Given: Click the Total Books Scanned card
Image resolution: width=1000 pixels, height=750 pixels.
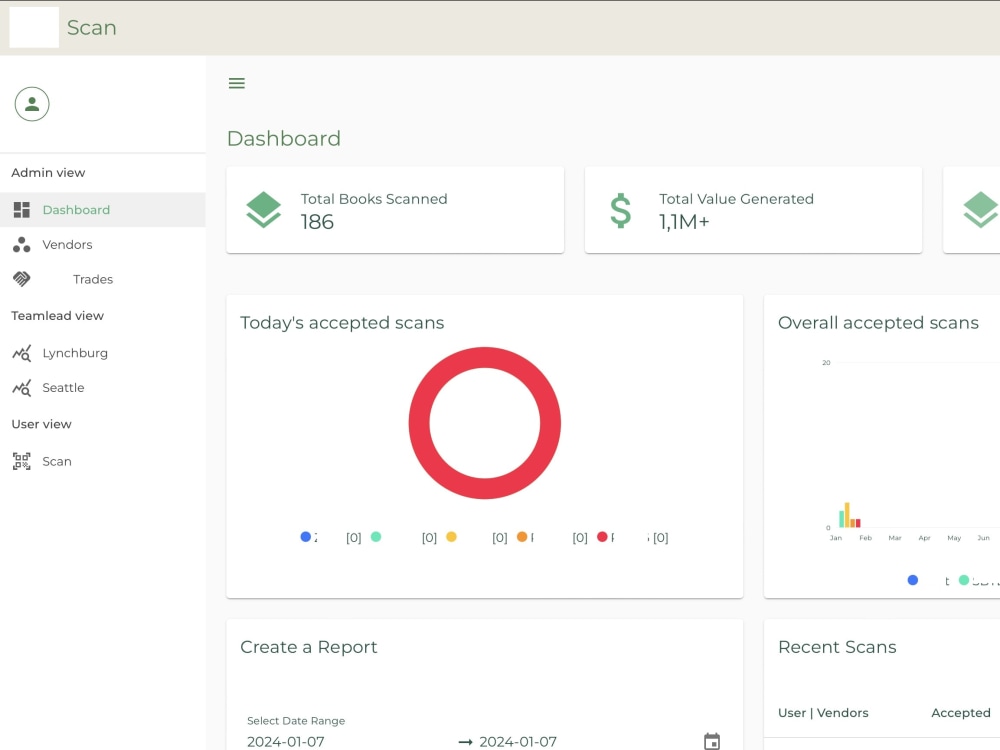Looking at the screenshot, I should (x=395, y=210).
